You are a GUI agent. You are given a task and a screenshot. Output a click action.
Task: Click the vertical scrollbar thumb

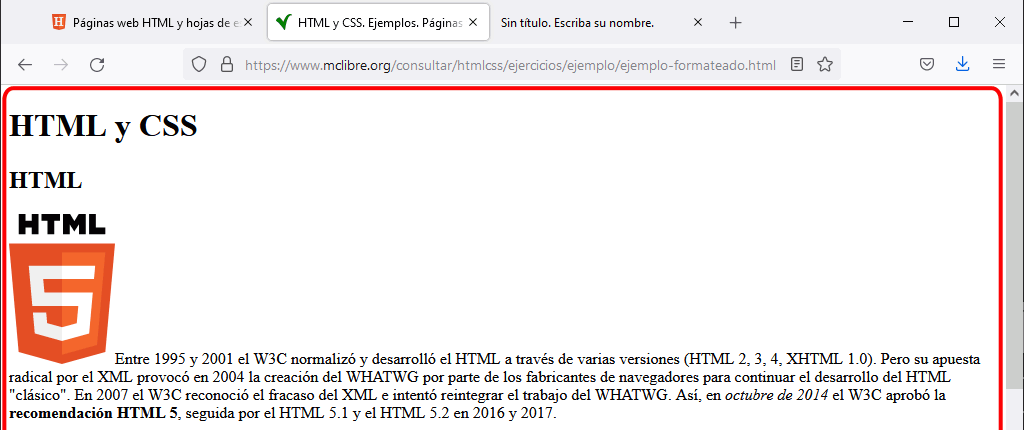point(1014,248)
